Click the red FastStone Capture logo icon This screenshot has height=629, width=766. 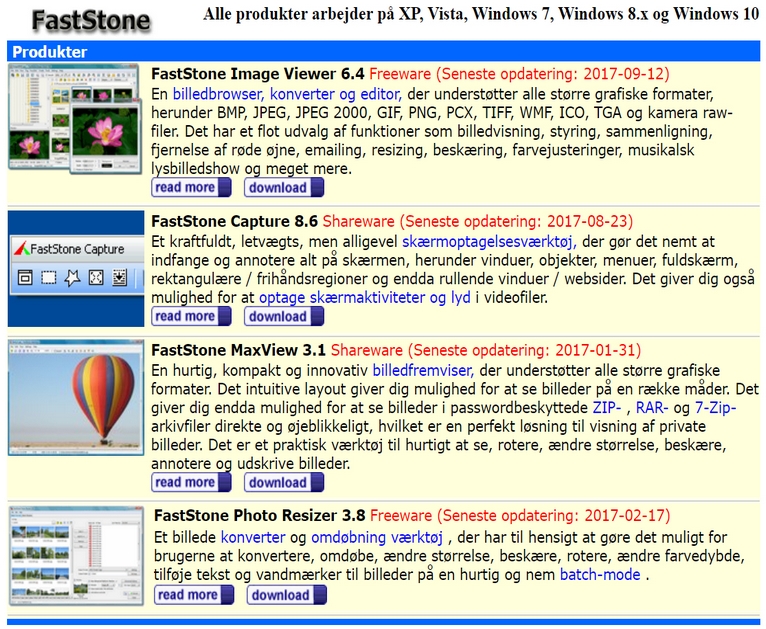pos(21,249)
